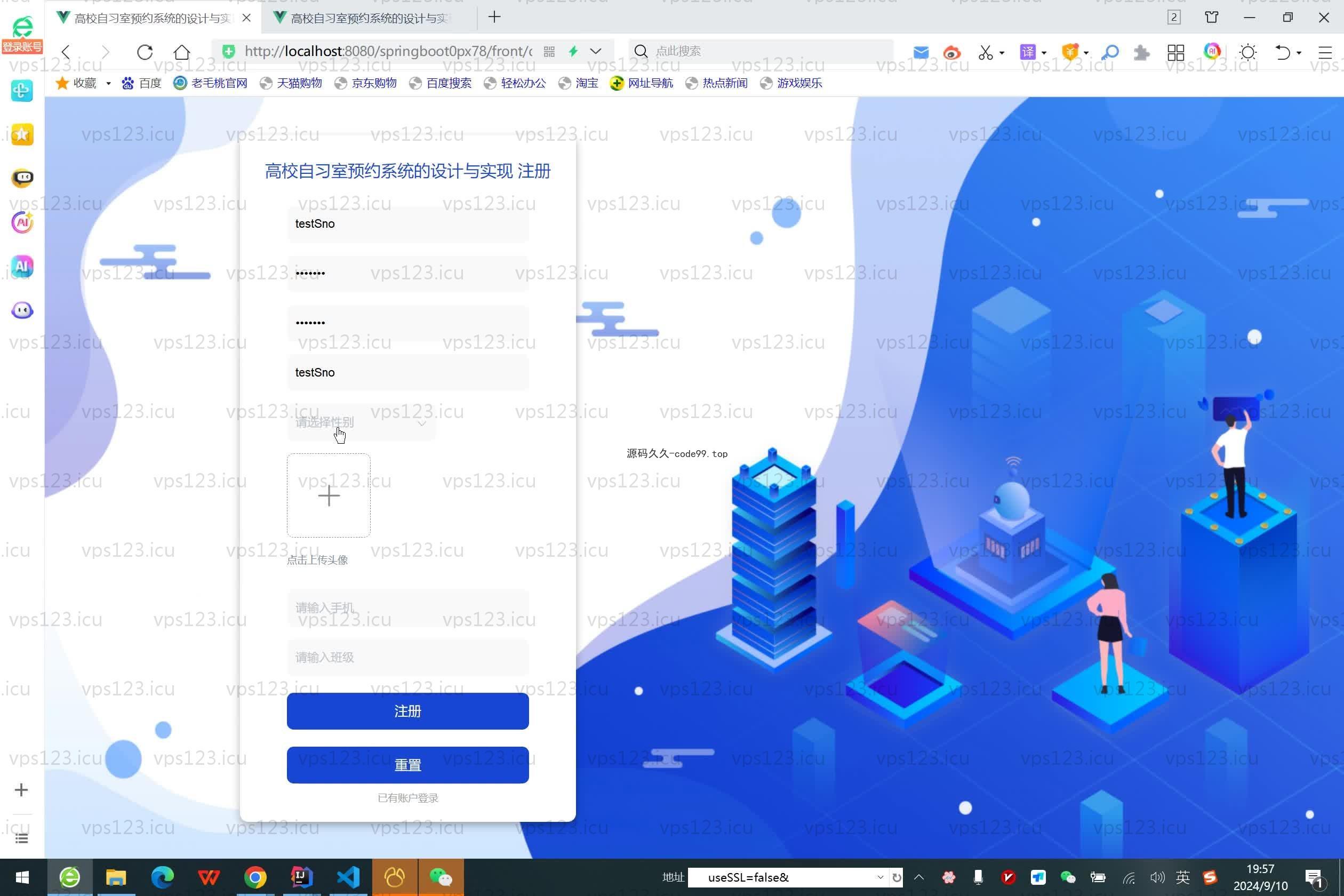Screen dimensions: 1344x896
Task: Open the 轻松办公 bookmark
Action: (x=515, y=83)
